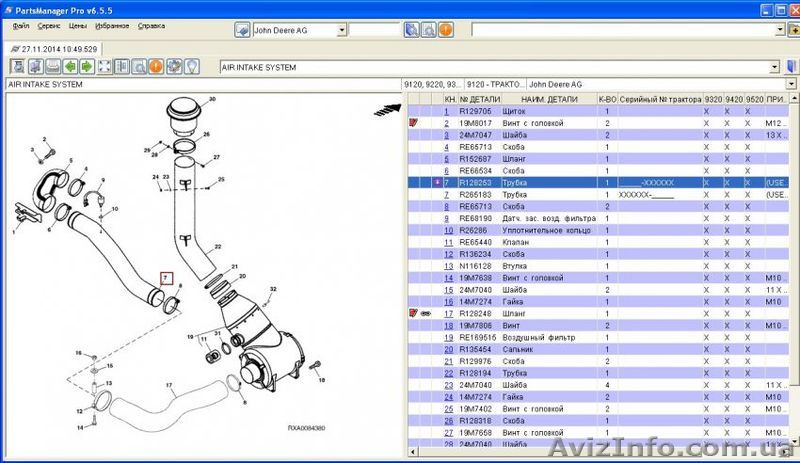This screenshot has height=463, width=800.
Task: Click the green back arrow toolbar icon
Action: [x=69, y=67]
